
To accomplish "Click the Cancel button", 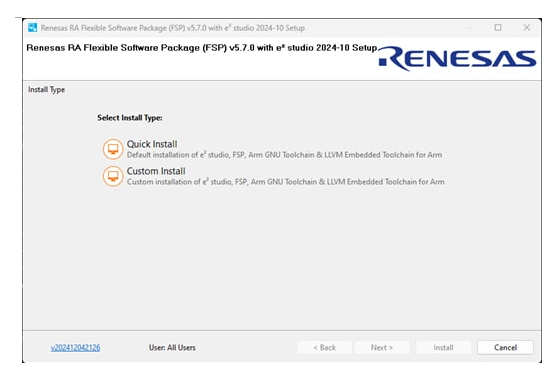I will [505, 348].
